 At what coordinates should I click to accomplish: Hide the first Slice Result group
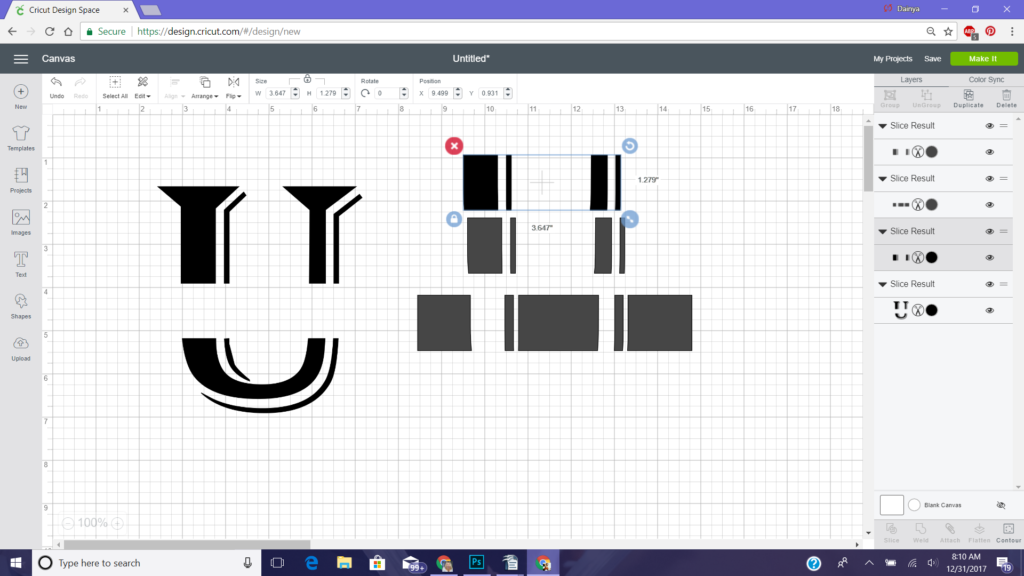coord(989,126)
